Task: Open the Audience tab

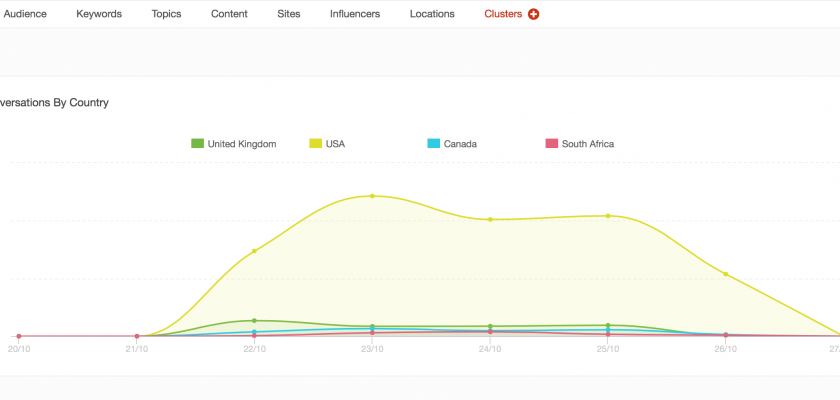Action: click(25, 14)
